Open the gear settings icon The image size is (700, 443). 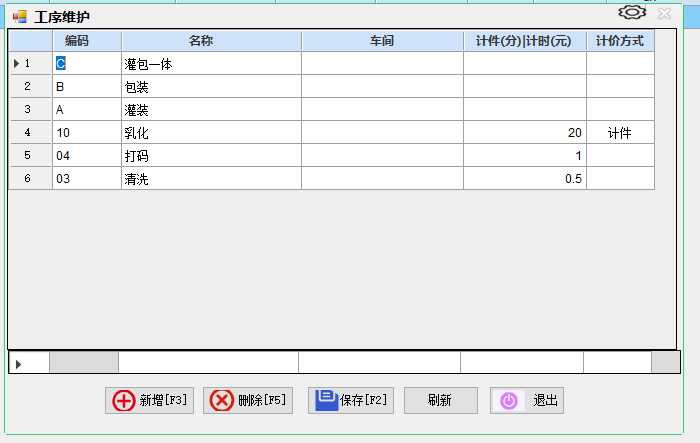pos(631,13)
